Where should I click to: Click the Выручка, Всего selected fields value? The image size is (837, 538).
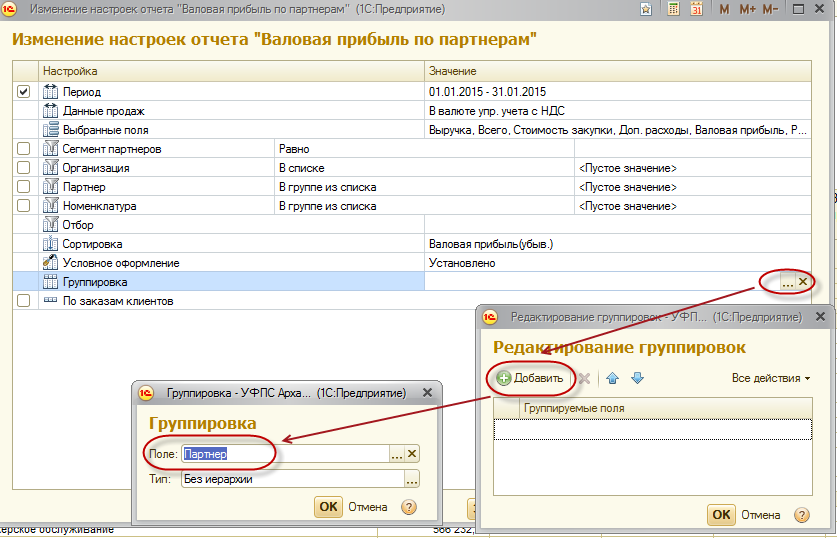tap(618, 130)
